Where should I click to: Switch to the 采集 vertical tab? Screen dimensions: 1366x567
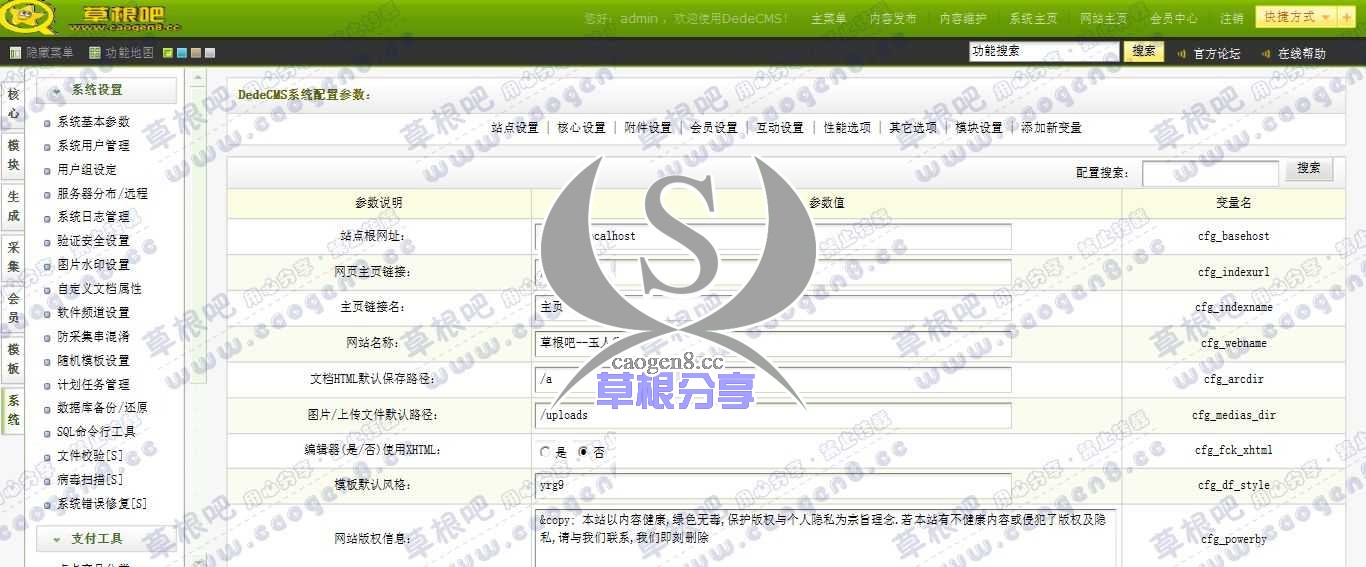coord(14,257)
